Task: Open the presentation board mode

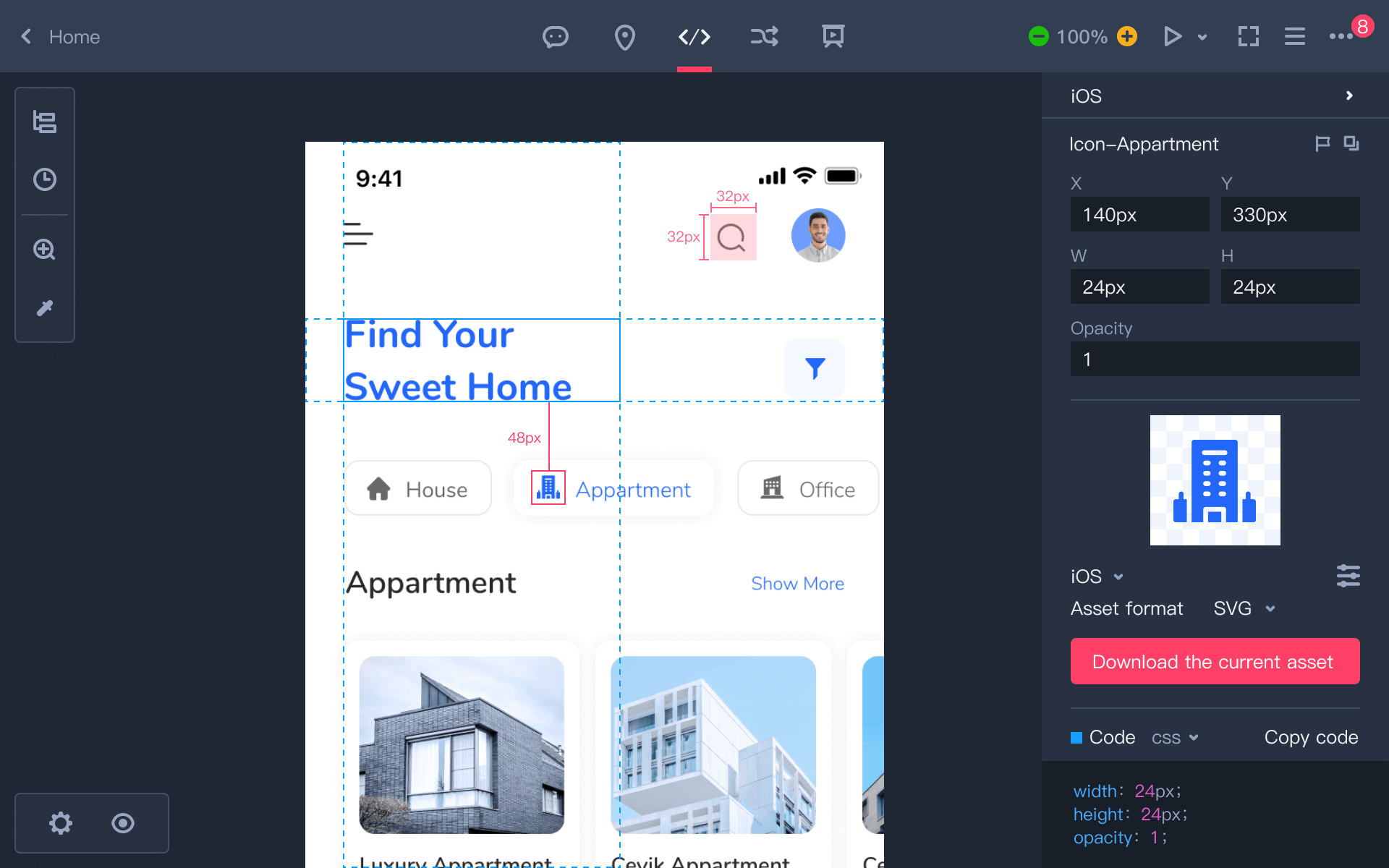Action: pyautogui.click(x=833, y=36)
